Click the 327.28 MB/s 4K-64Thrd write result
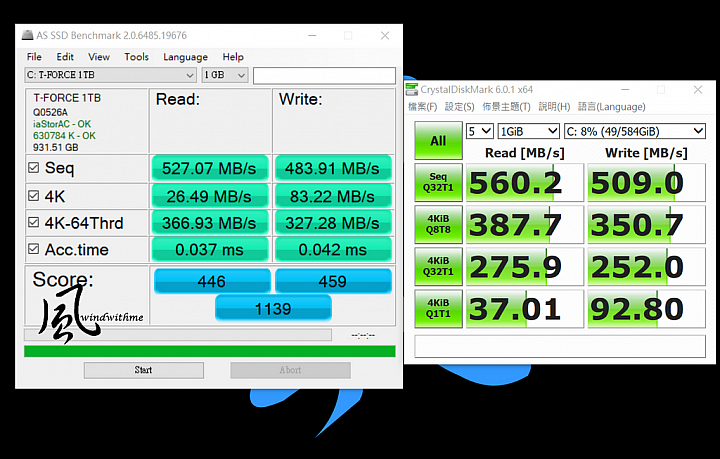 (333, 223)
